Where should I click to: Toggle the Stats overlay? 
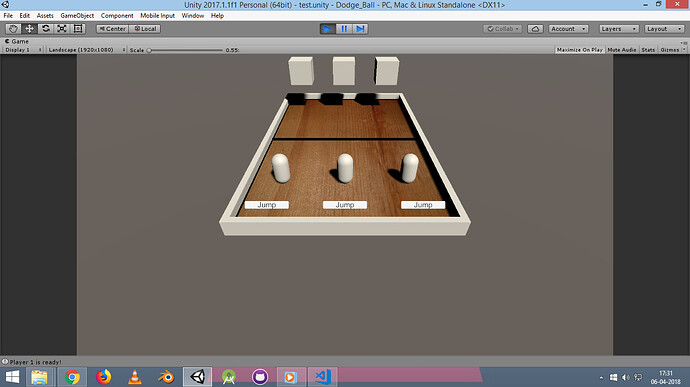coord(648,50)
